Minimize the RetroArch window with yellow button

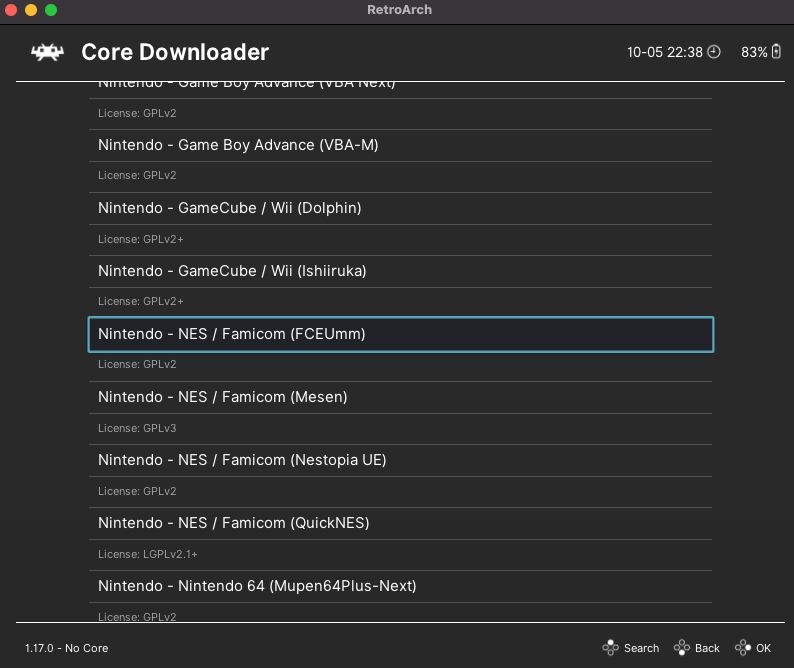pos(31,10)
